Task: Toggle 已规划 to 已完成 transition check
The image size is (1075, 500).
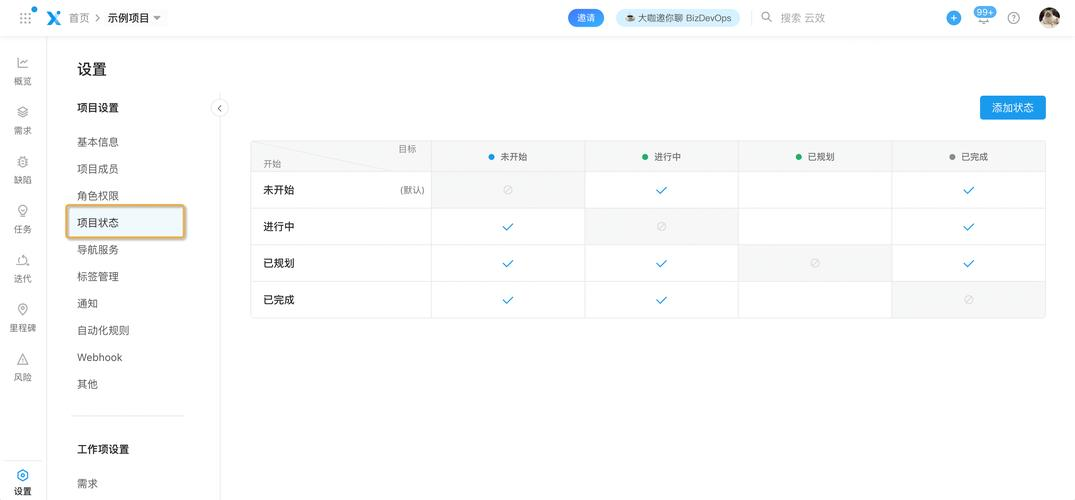Action: point(969,263)
